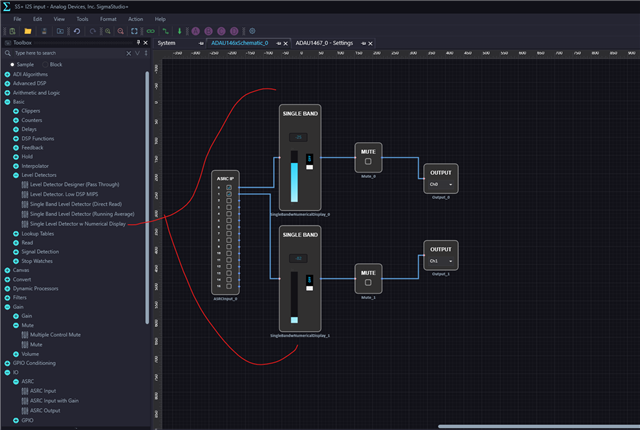Image resolution: width=640 pixels, height=430 pixels.
Task: Select ASRC Input with Gain block
Action: tap(54, 401)
